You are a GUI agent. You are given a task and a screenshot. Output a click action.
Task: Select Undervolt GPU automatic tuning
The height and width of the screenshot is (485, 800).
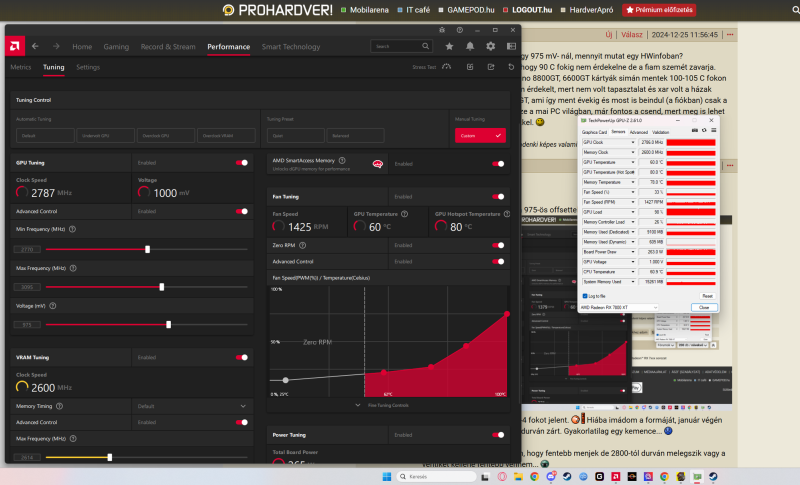point(105,136)
